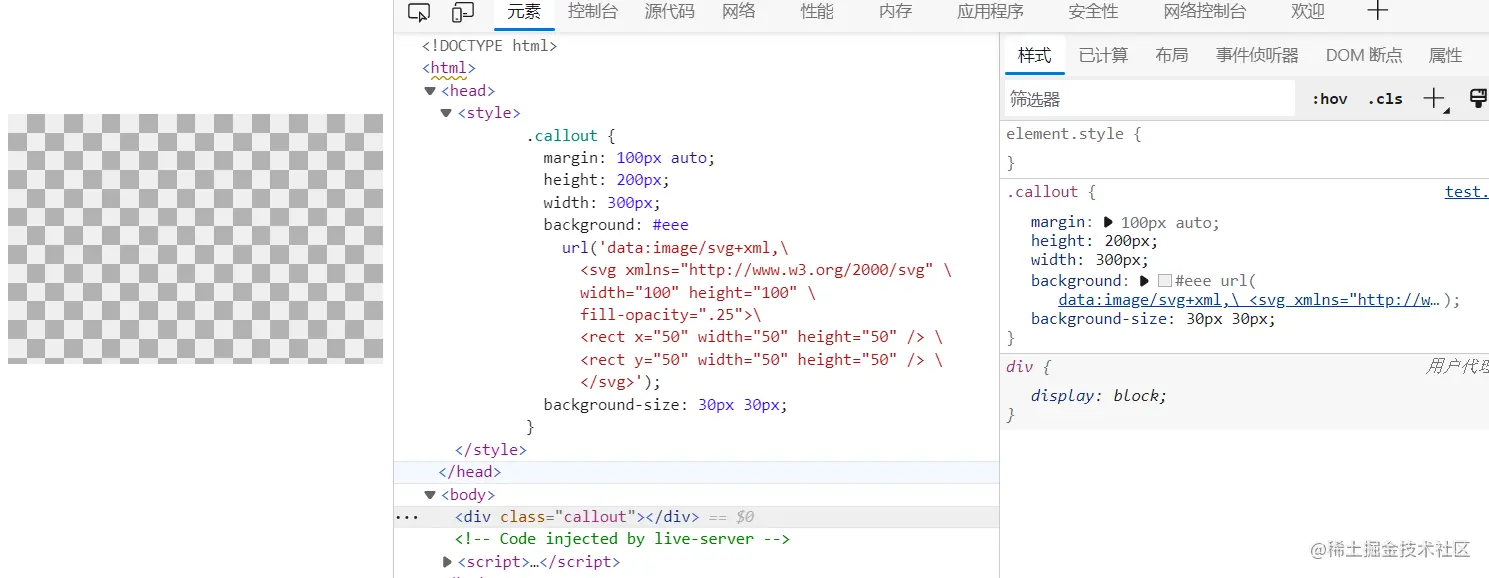Add a new DevTools tab with plus icon
1489x578 pixels.
tap(1377, 11)
